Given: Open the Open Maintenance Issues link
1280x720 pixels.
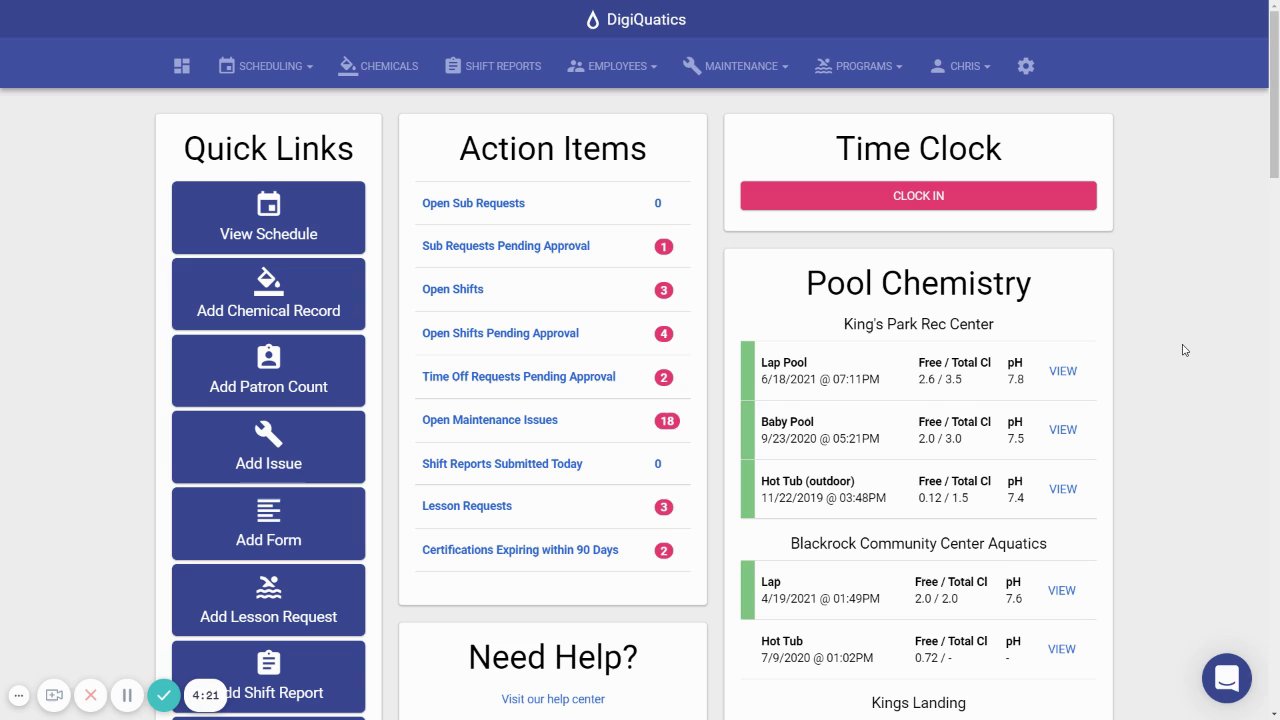Looking at the screenshot, I should point(490,420).
